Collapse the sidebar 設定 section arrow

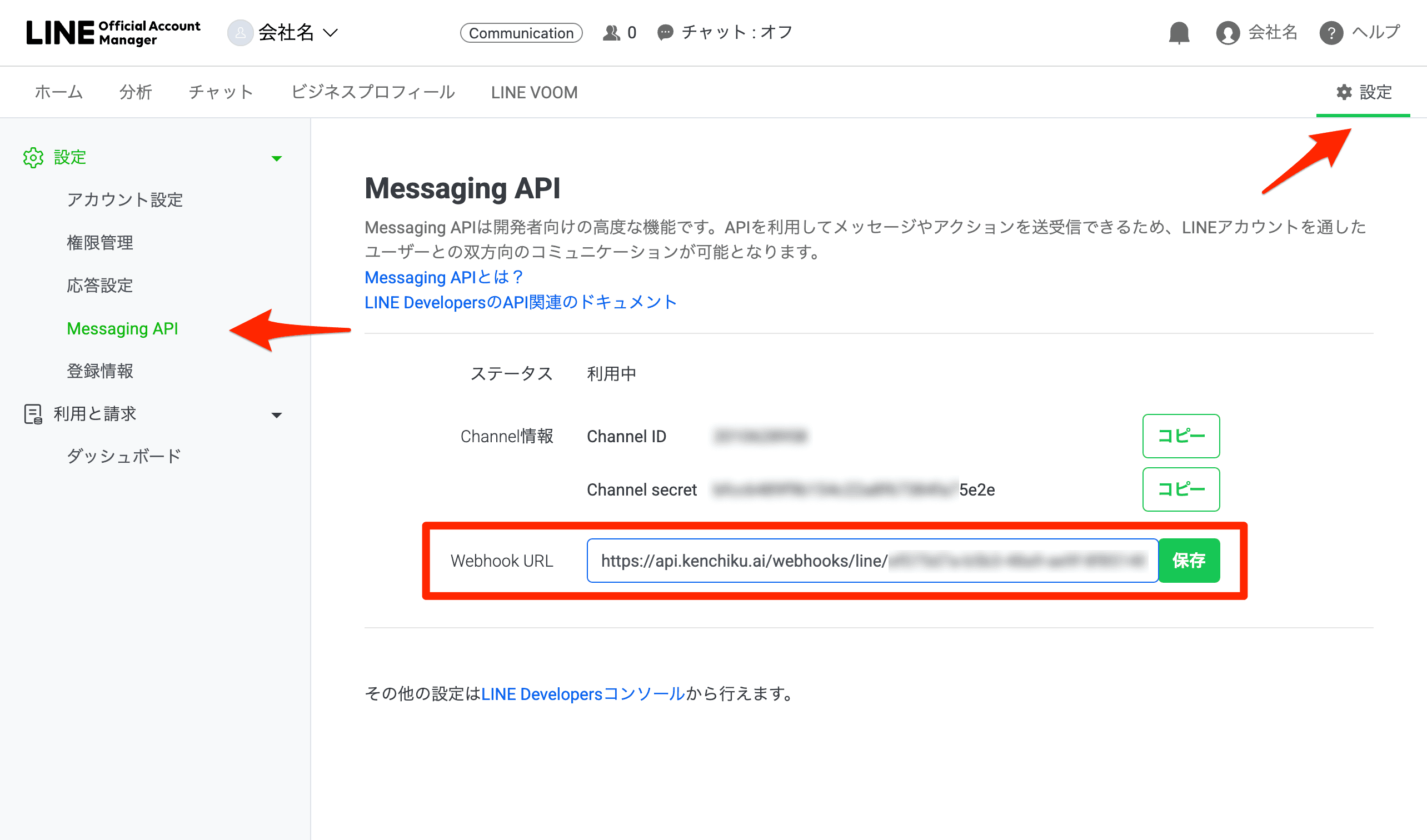[x=276, y=158]
